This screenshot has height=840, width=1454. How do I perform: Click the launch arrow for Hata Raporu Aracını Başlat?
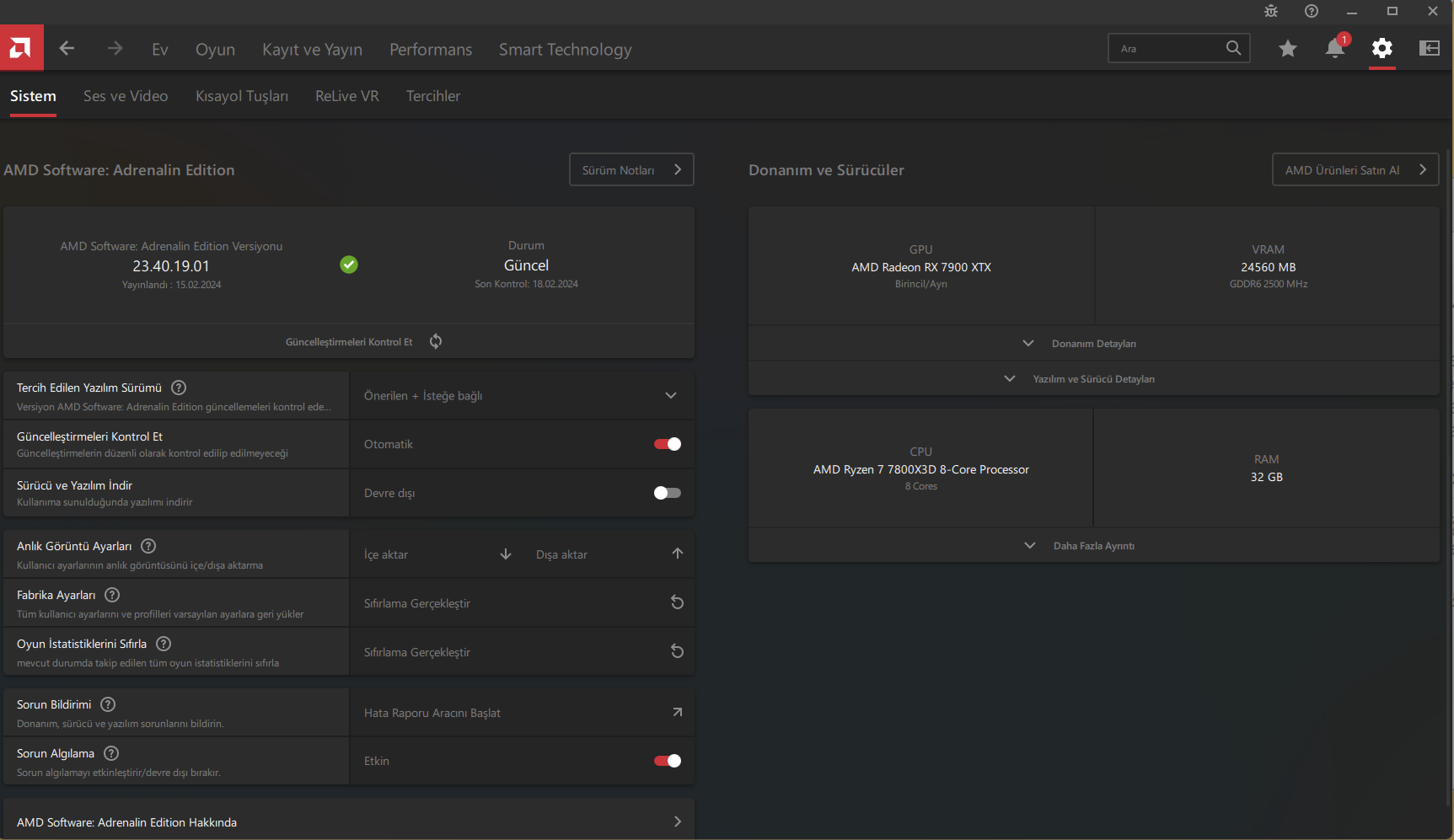pos(678,712)
